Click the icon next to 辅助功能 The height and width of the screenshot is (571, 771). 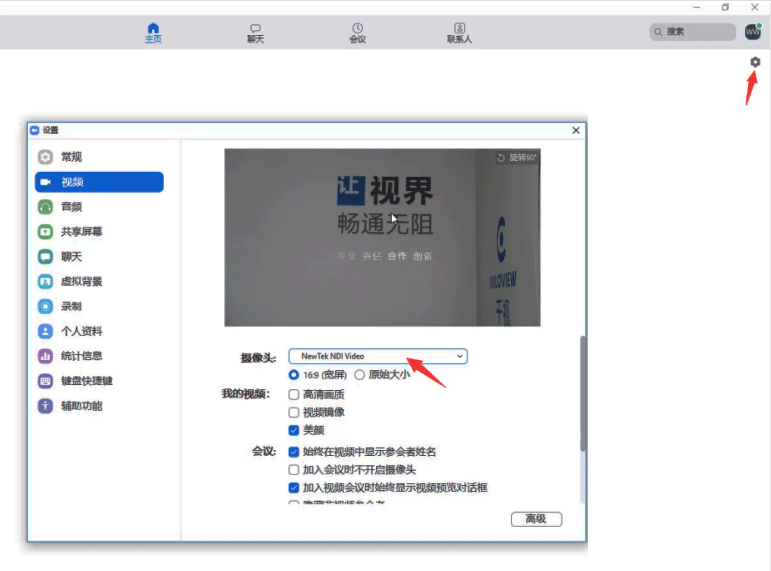coord(45,406)
